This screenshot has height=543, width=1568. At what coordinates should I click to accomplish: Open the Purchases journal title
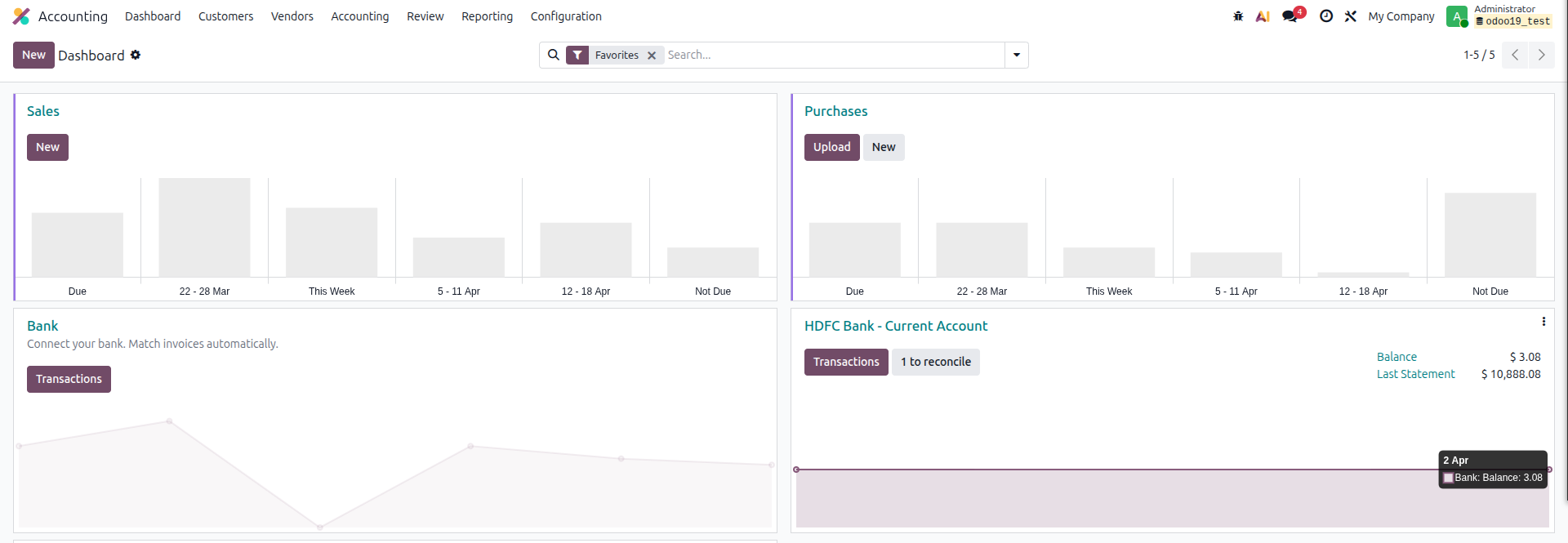[836, 111]
